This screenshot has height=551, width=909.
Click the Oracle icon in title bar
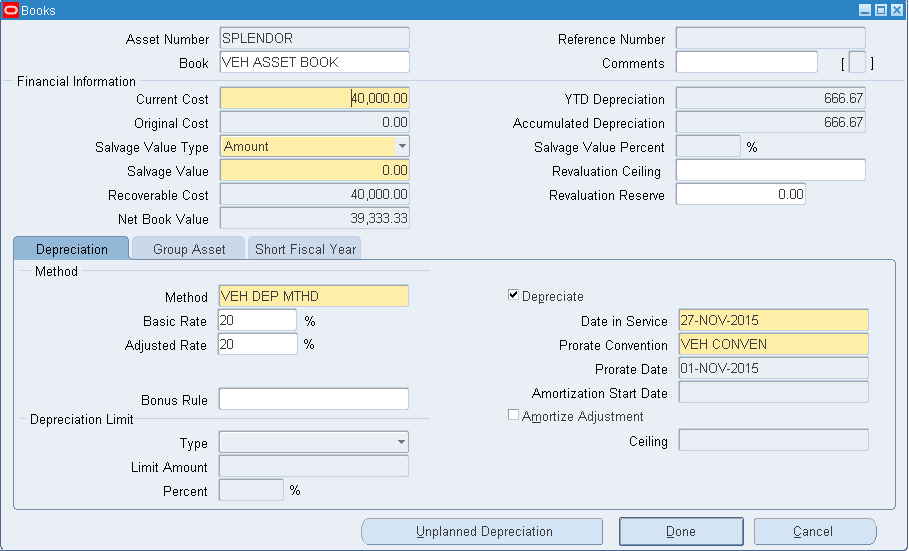click(x=11, y=10)
